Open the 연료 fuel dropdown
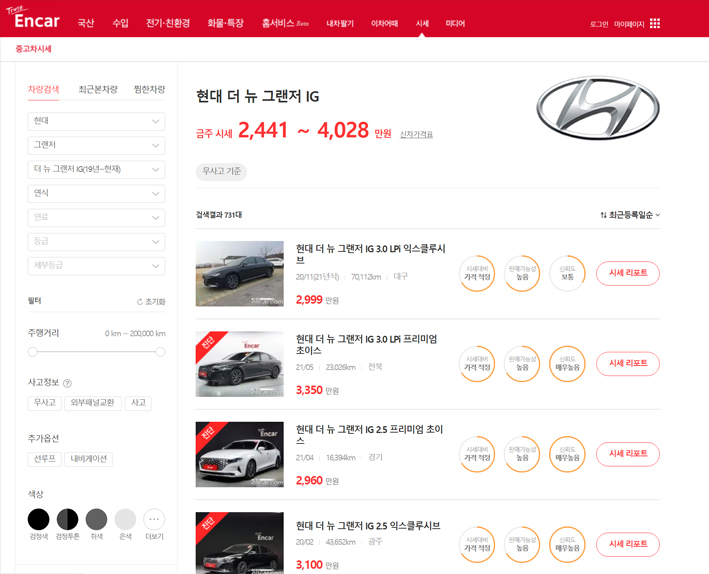709x574 pixels. coord(96,218)
